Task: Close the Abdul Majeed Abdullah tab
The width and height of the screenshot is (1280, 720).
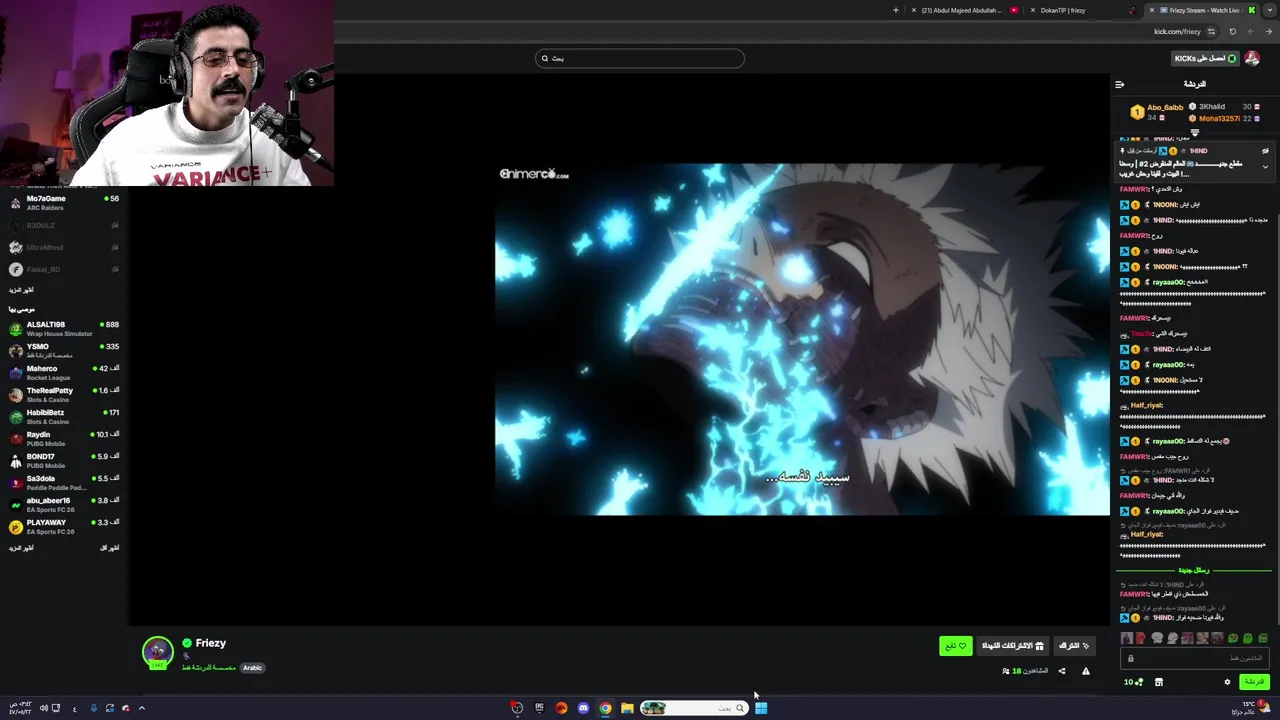Action: point(914,10)
